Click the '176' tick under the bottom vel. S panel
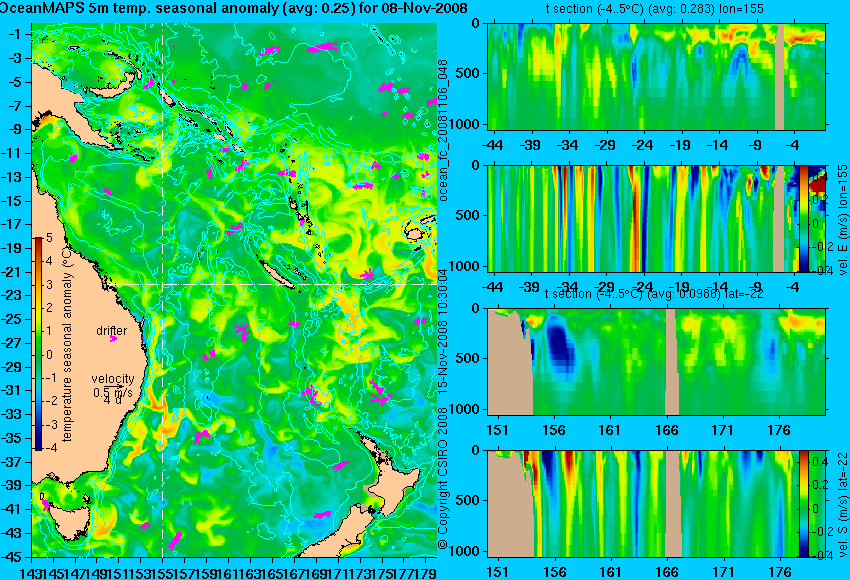850x580 pixels. click(779, 572)
